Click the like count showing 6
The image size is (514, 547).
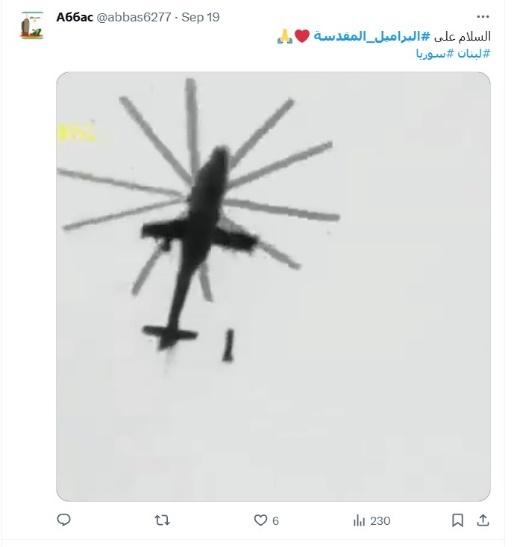click(275, 521)
